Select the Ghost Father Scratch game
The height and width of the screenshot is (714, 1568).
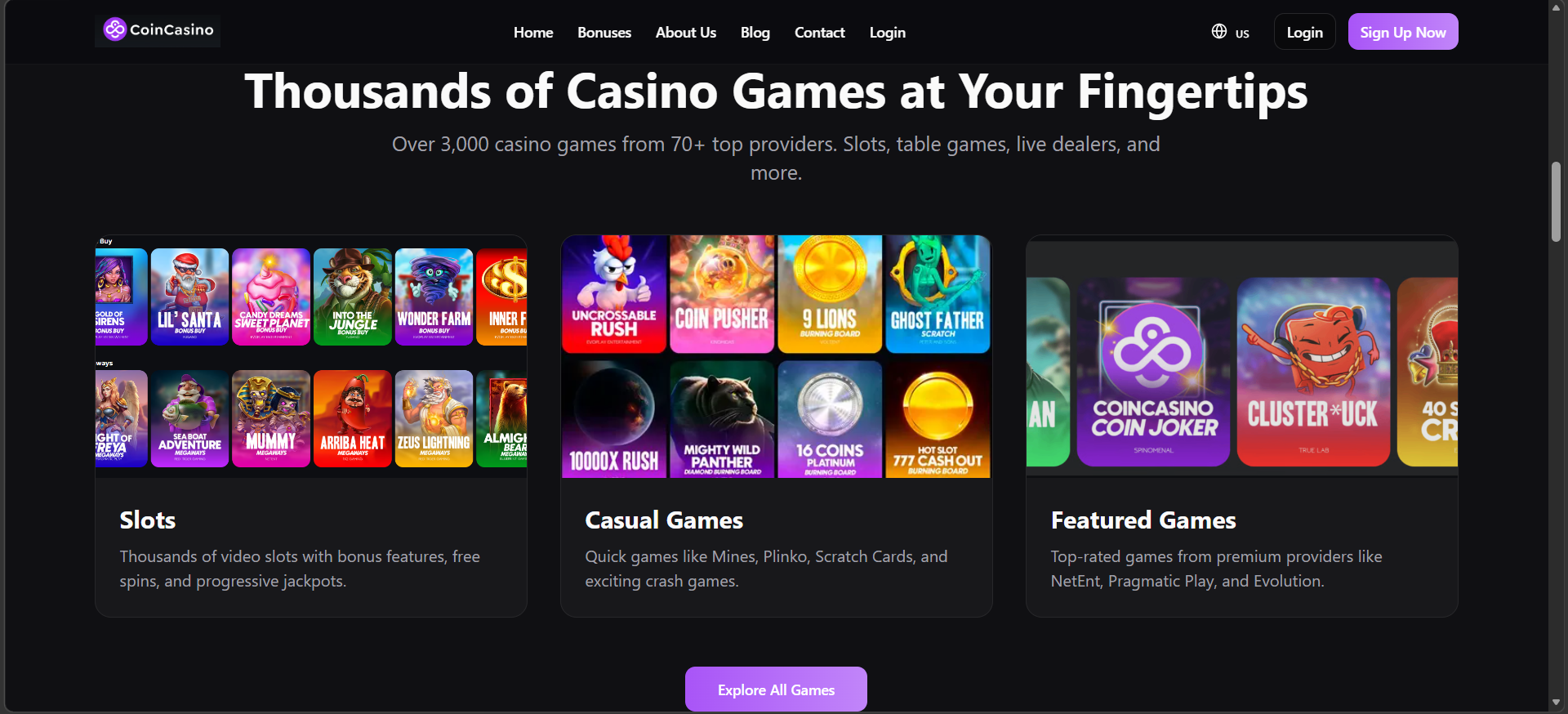pyautogui.click(x=937, y=294)
